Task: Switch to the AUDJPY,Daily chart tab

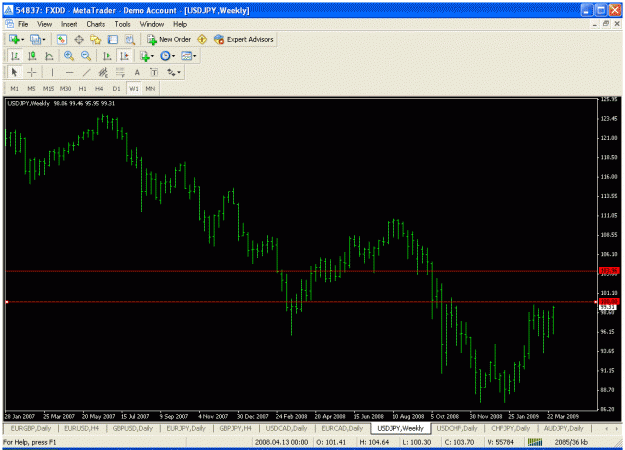Action: tap(564, 428)
